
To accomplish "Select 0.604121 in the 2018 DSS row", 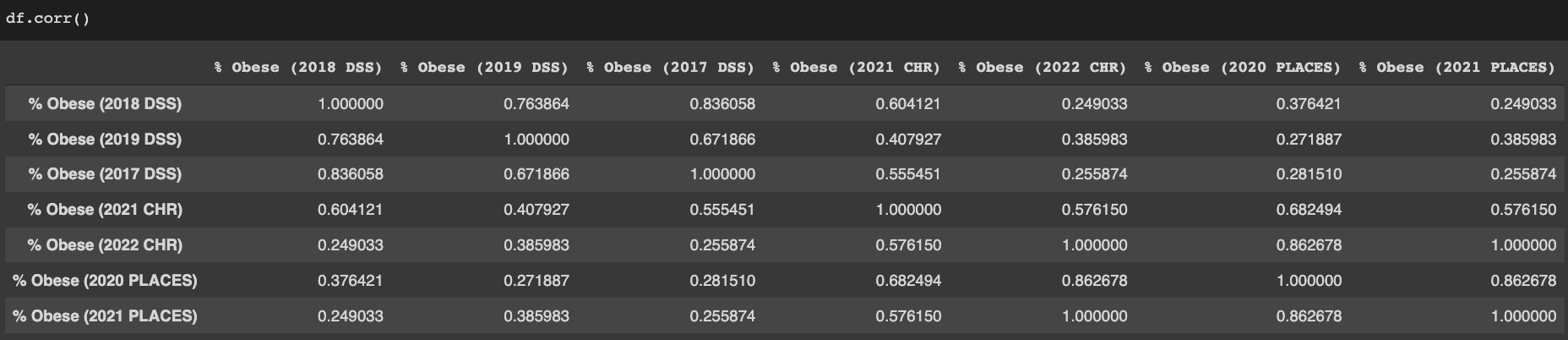I will point(908,104).
